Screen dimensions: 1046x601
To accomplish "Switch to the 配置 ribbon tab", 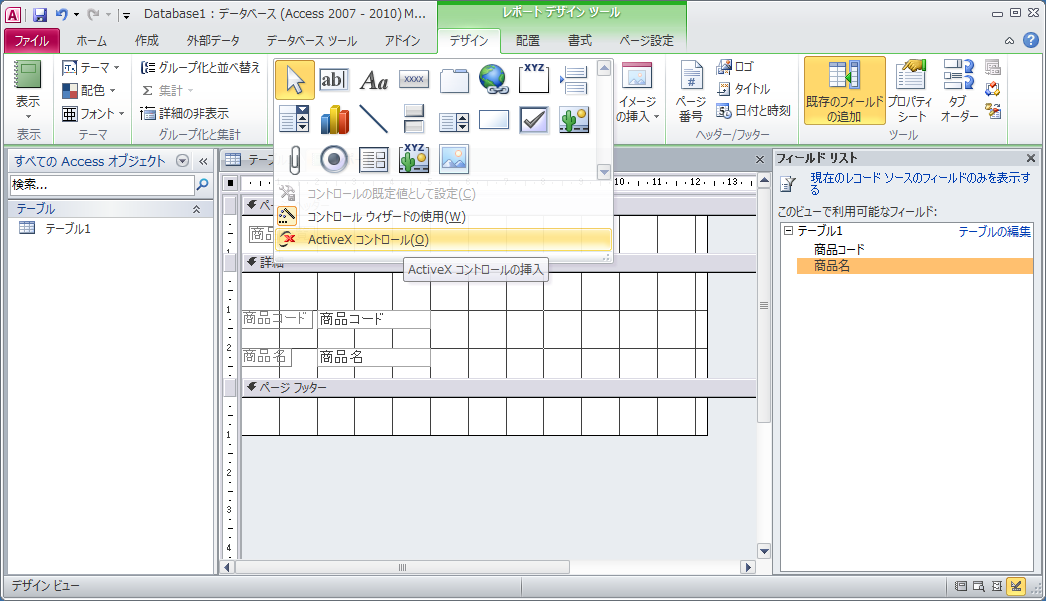I will (528, 41).
